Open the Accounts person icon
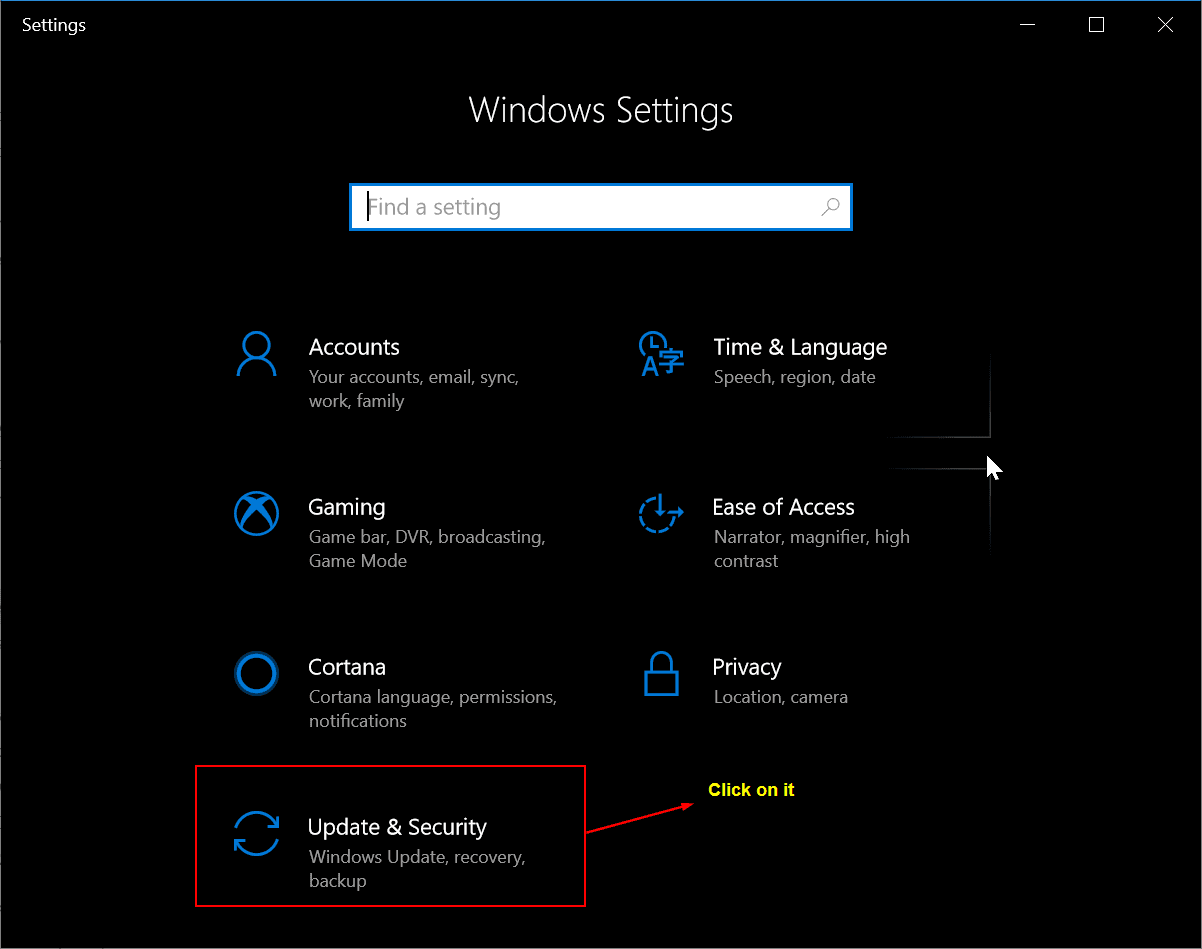Screen dimensions: 1202x949 (x=256, y=353)
